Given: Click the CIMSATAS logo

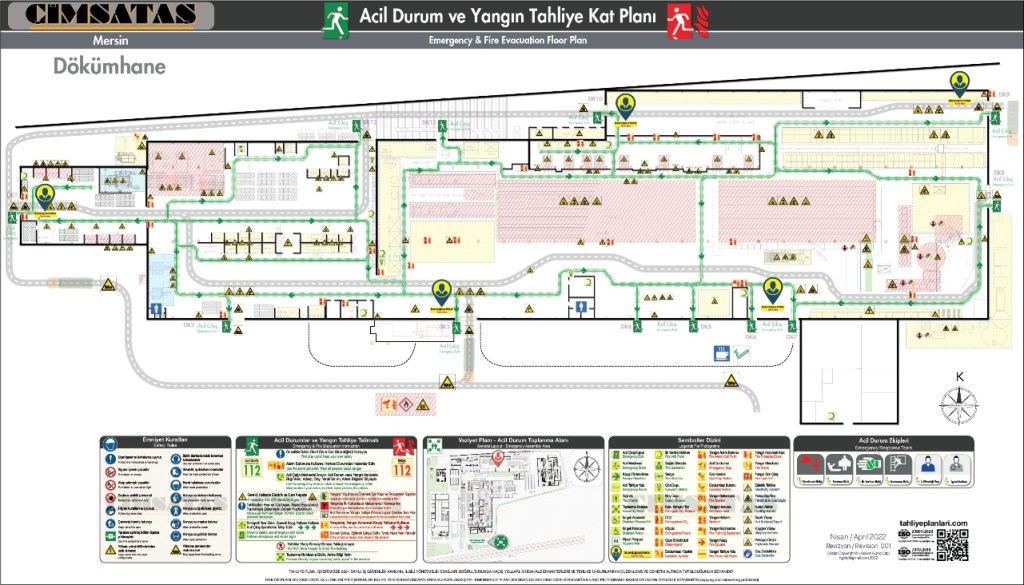Looking at the screenshot, I should [108, 14].
